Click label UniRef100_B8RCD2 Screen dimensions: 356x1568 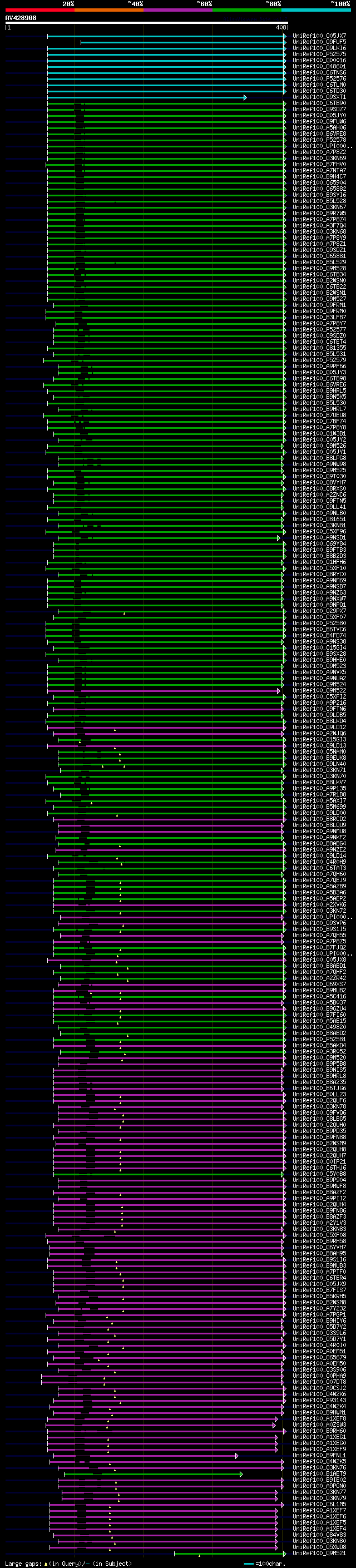319,819
